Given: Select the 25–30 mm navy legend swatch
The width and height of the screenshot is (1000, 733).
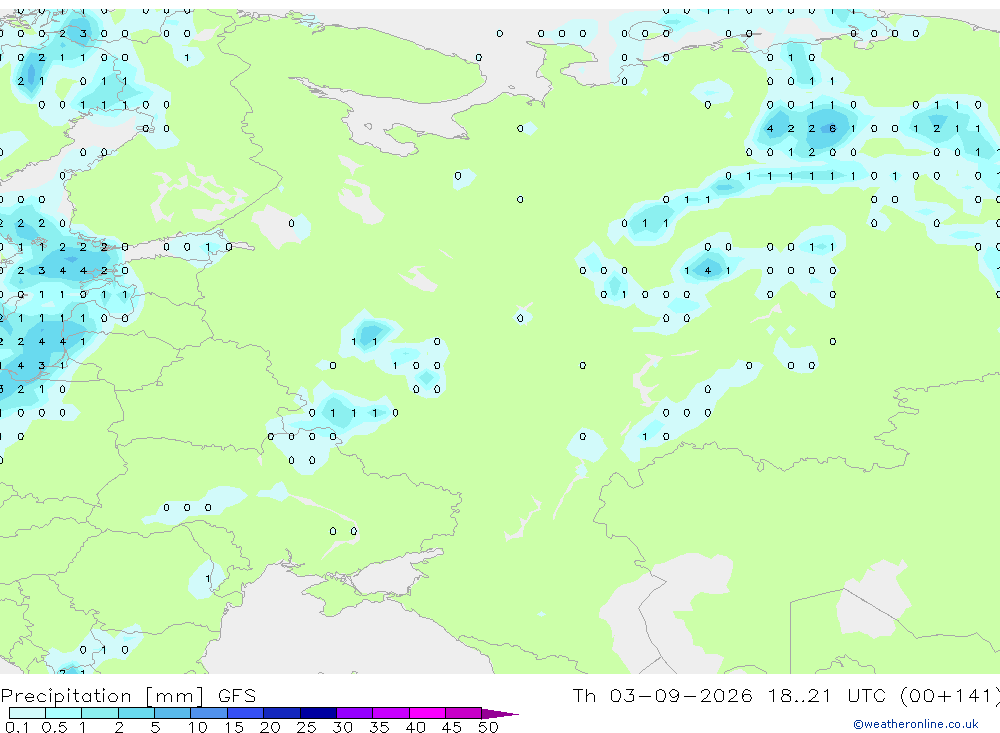Looking at the screenshot, I should (318, 713).
